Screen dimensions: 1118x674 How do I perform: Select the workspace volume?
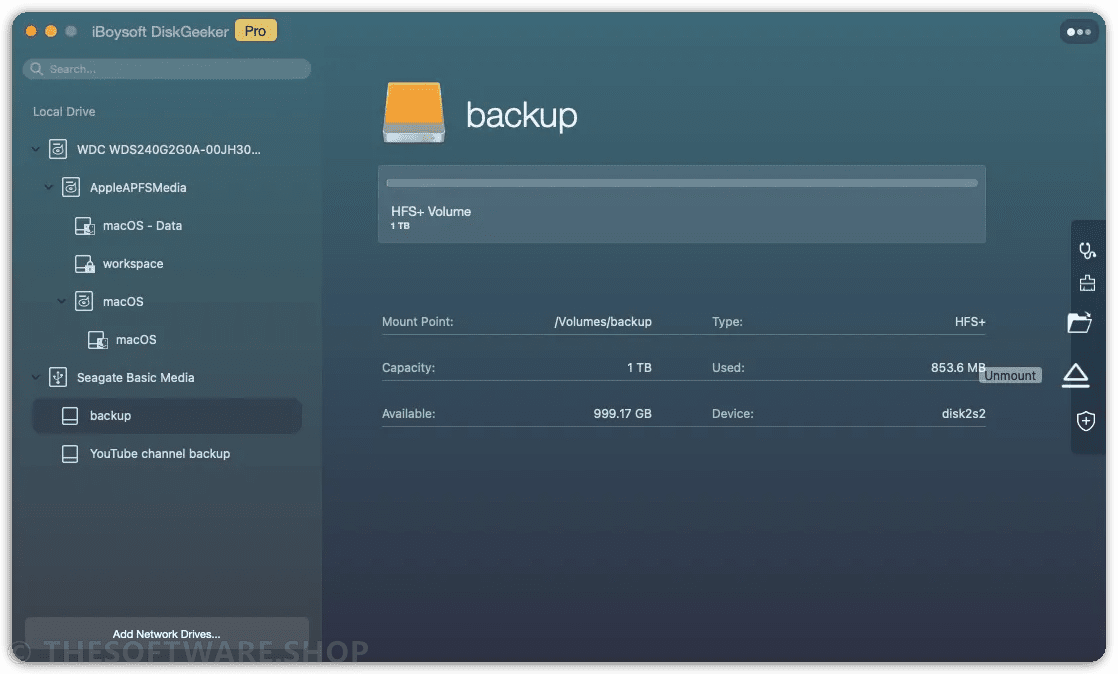pyautogui.click(x=133, y=263)
